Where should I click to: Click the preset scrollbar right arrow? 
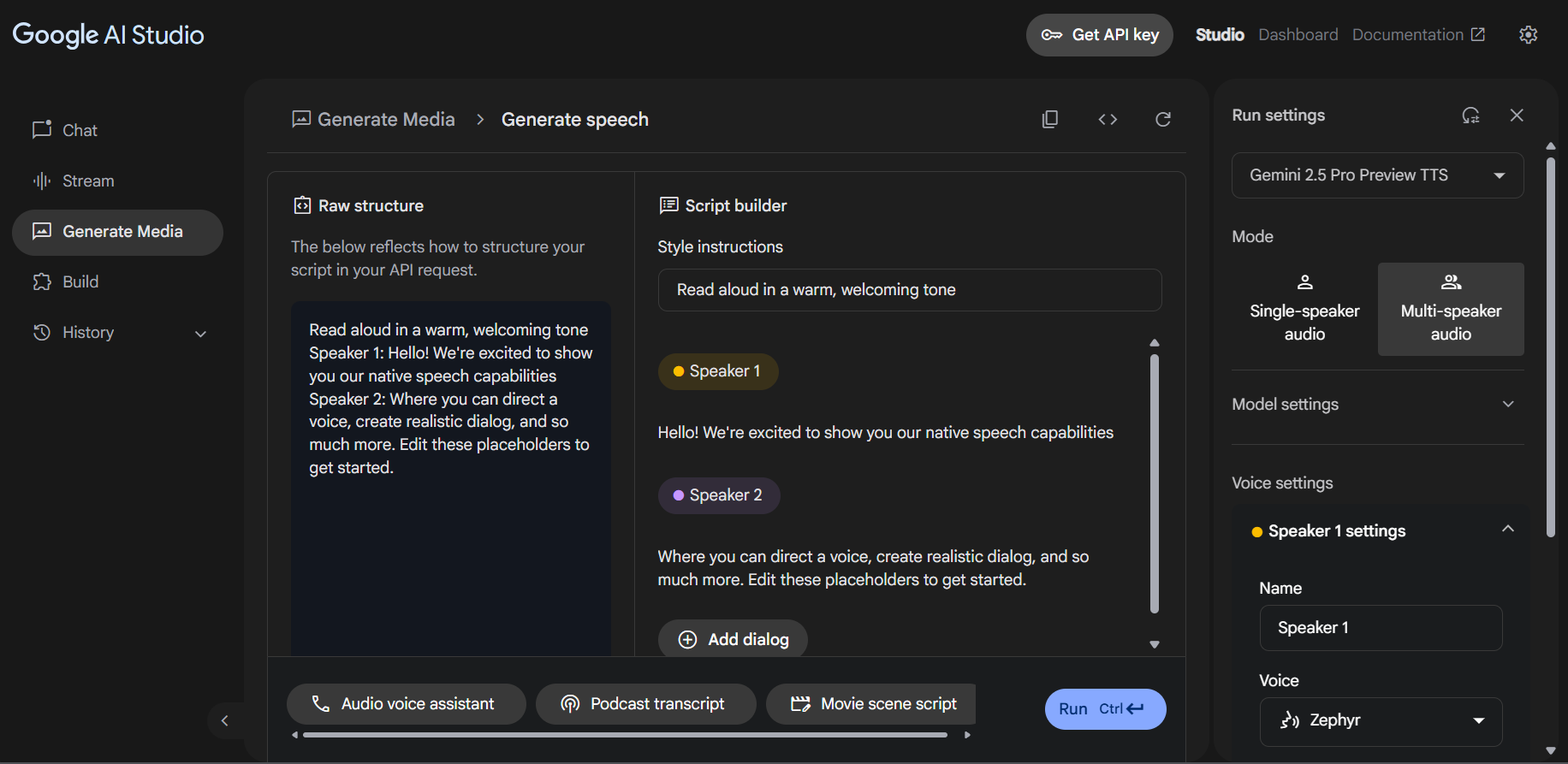967,735
